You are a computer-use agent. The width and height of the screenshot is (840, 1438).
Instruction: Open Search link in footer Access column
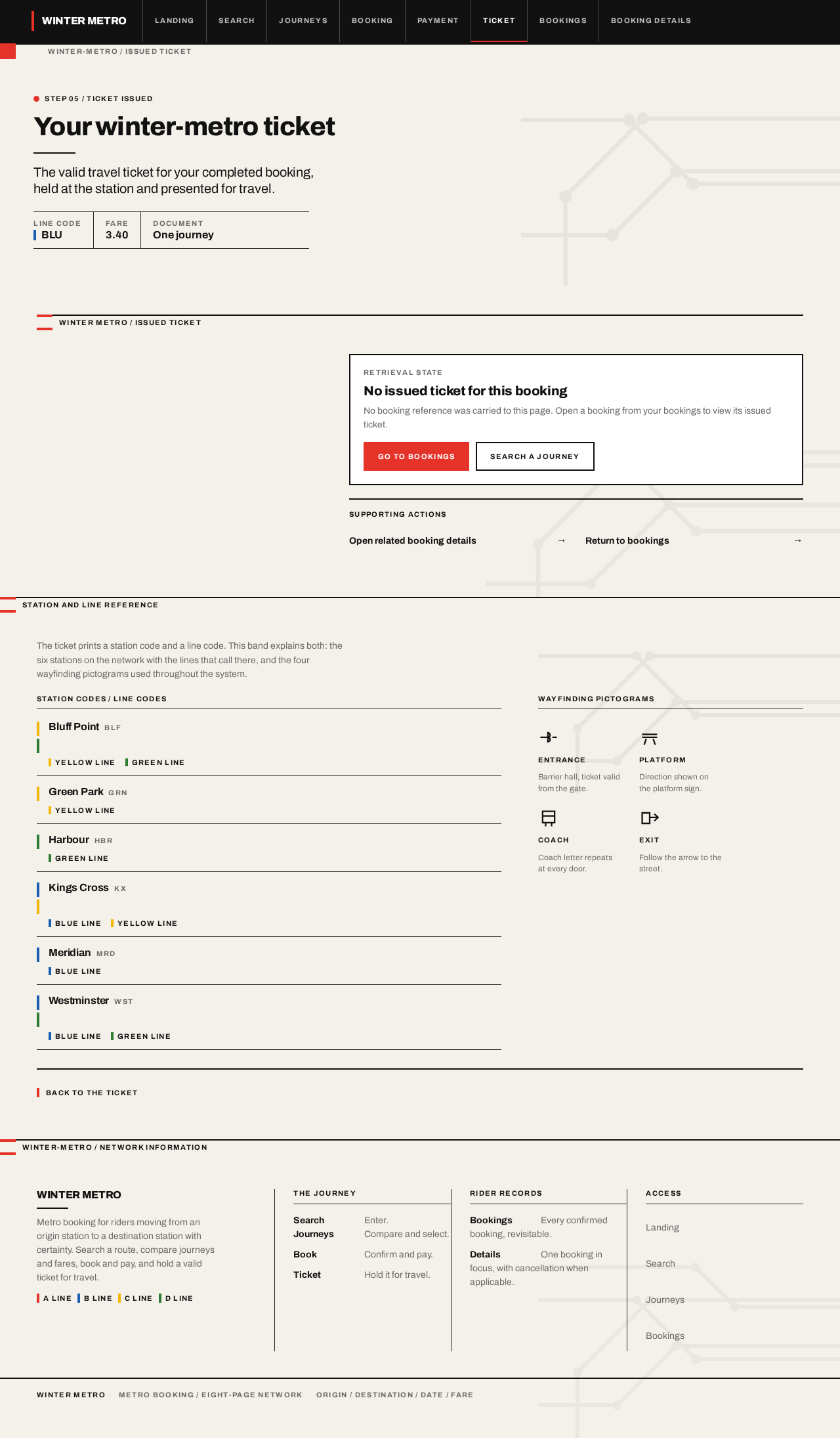pos(660,1263)
